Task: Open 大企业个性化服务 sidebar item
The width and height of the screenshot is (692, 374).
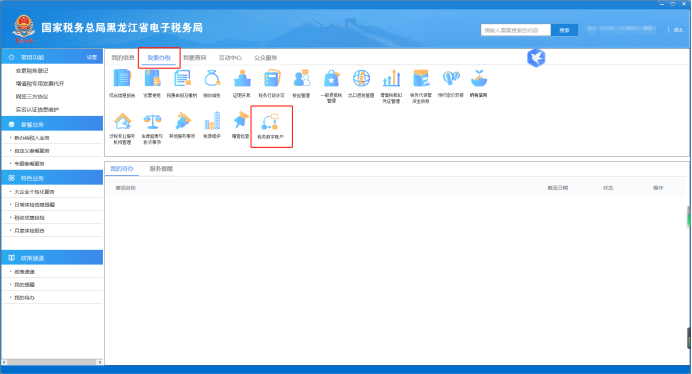Action: [x=34, y=192]
